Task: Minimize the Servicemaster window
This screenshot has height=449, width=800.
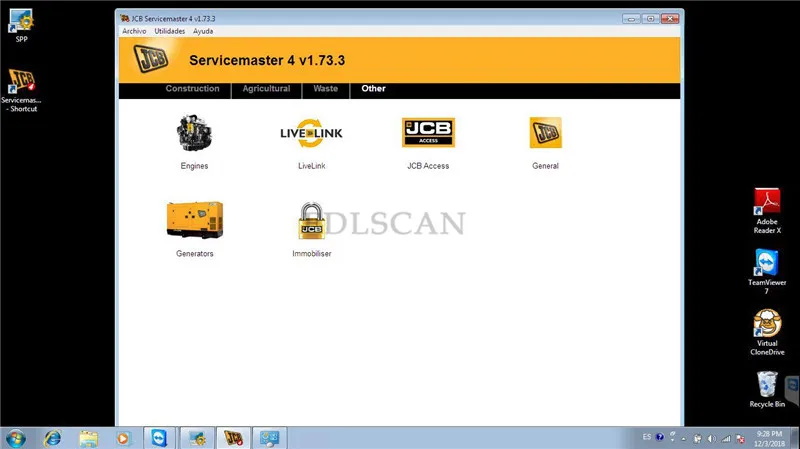Action: (x=631, y=19)
